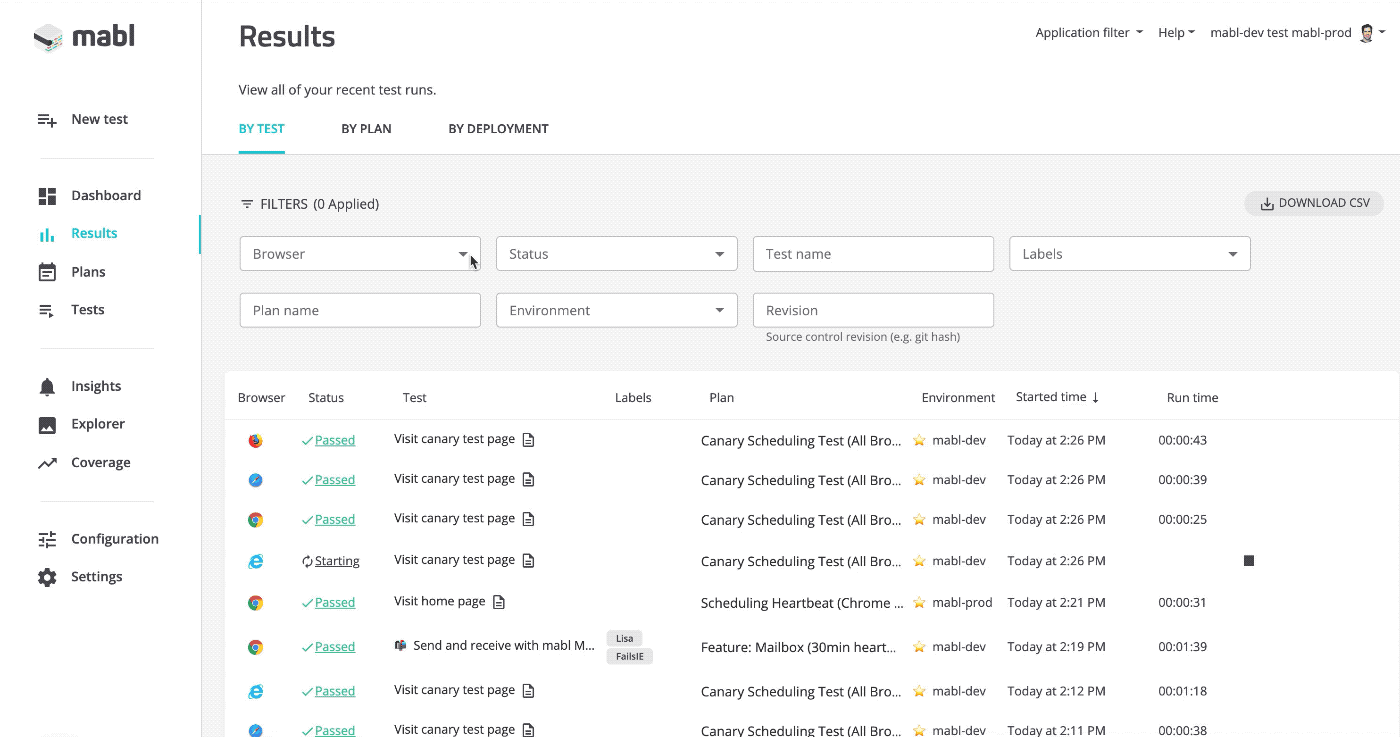1400x737 pixels.
Task: Open the Tests section from the sidebar
Action: 86,309
